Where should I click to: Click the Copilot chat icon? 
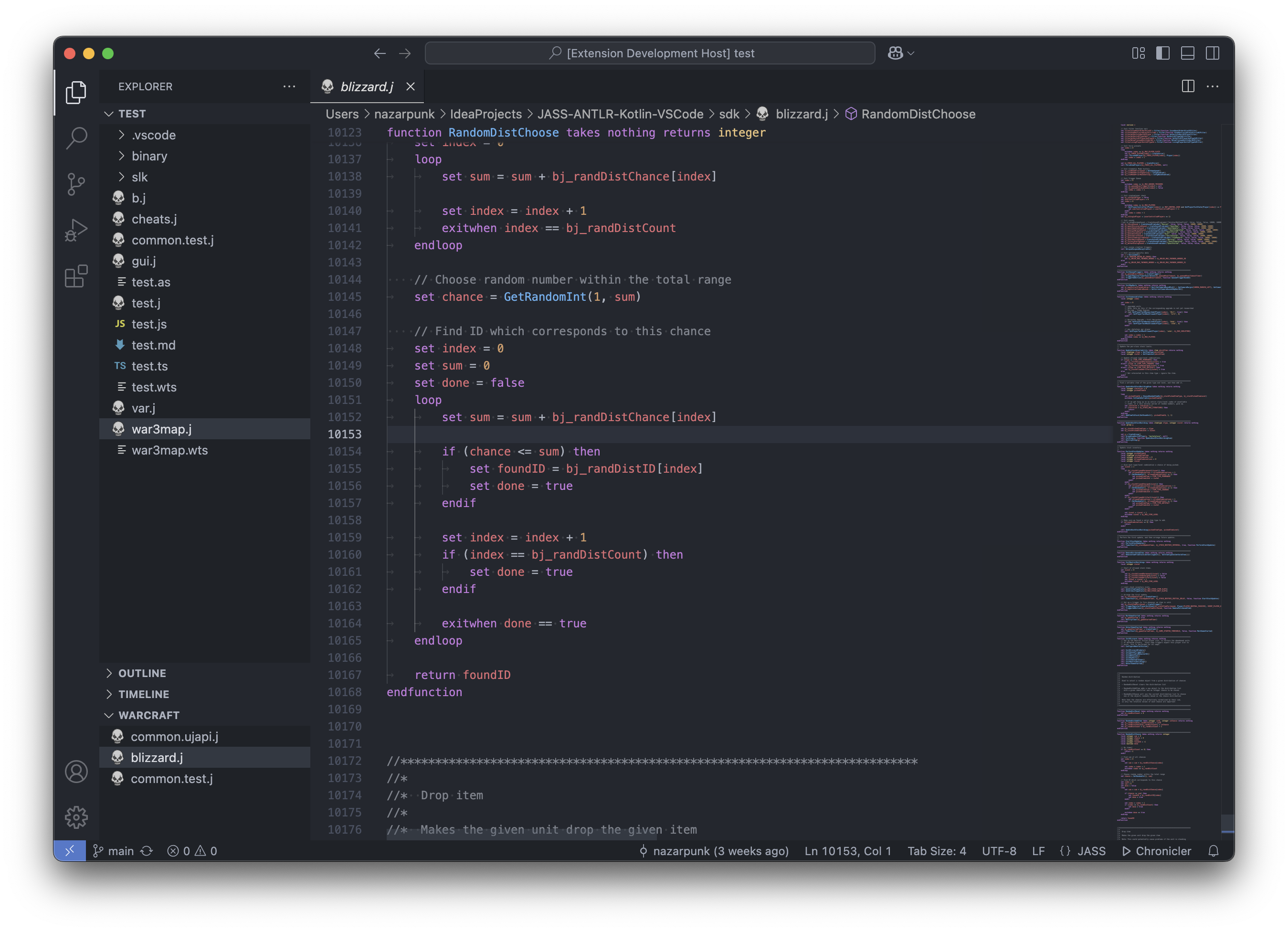pos(895,53)
